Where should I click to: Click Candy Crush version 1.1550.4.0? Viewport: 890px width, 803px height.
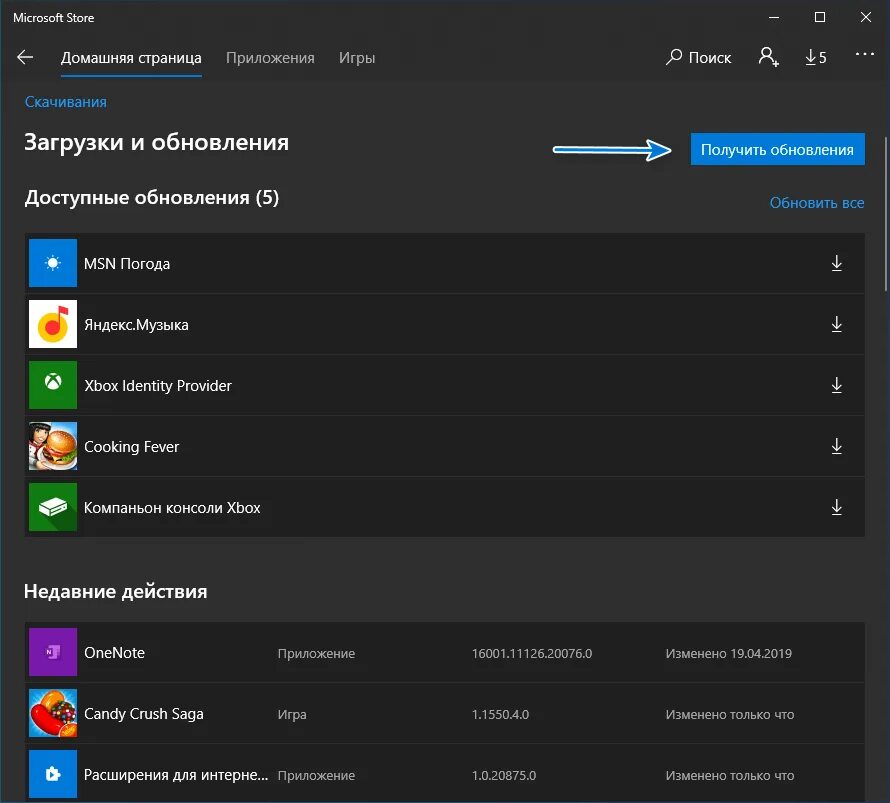500,714
